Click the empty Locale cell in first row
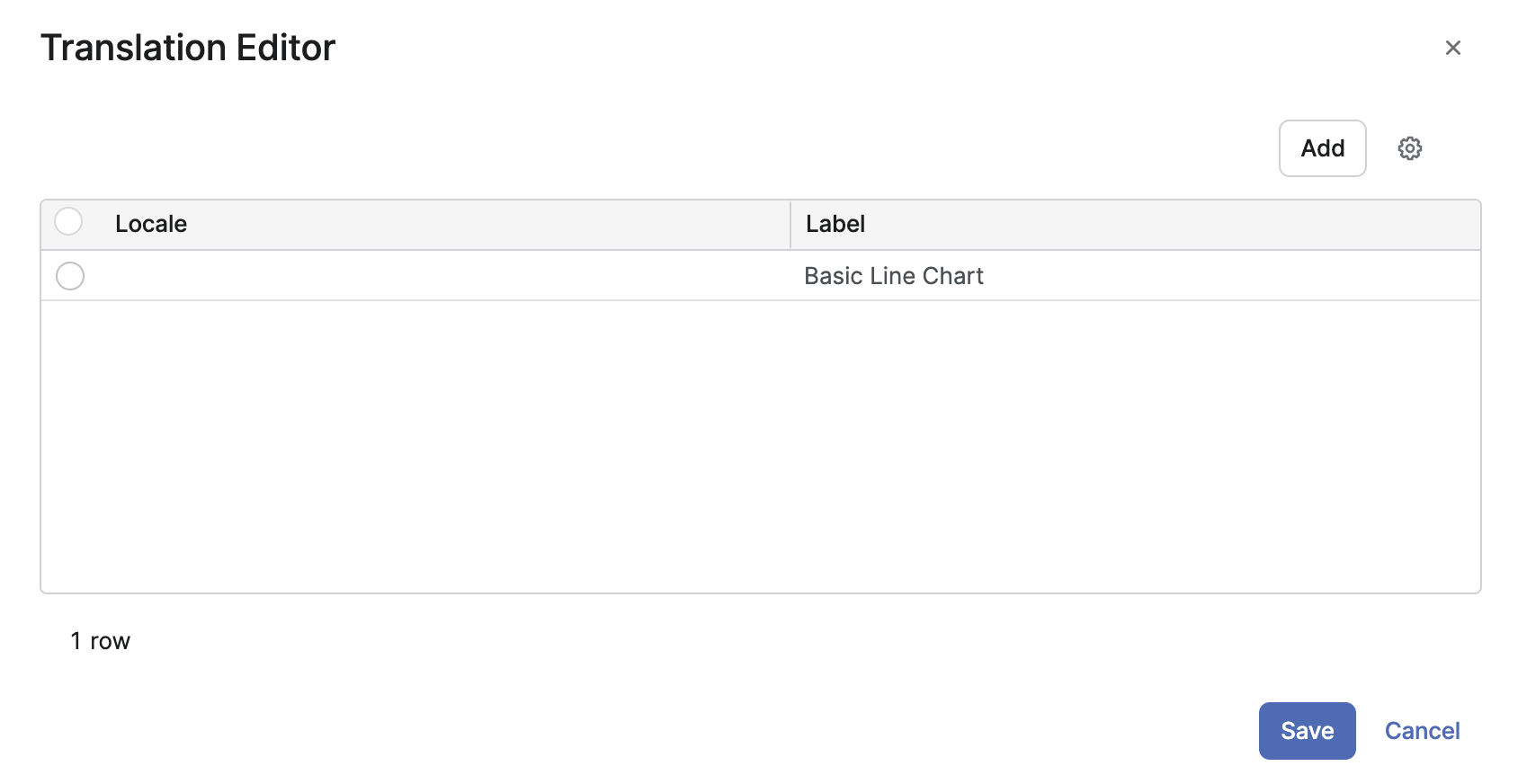Image resolution: width=1518 pixels, height=784 pixels. [x=432, y=276]
